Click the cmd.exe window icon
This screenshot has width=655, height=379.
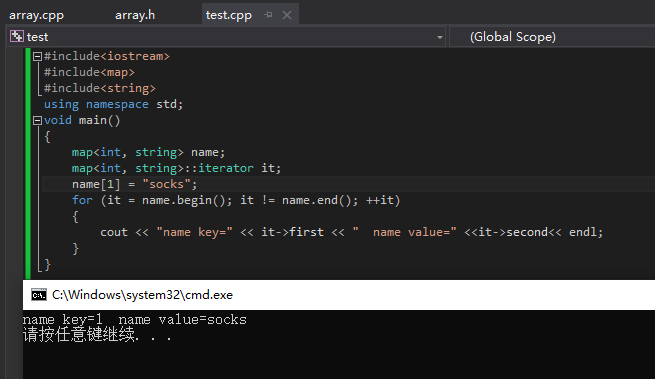[39, 295]
